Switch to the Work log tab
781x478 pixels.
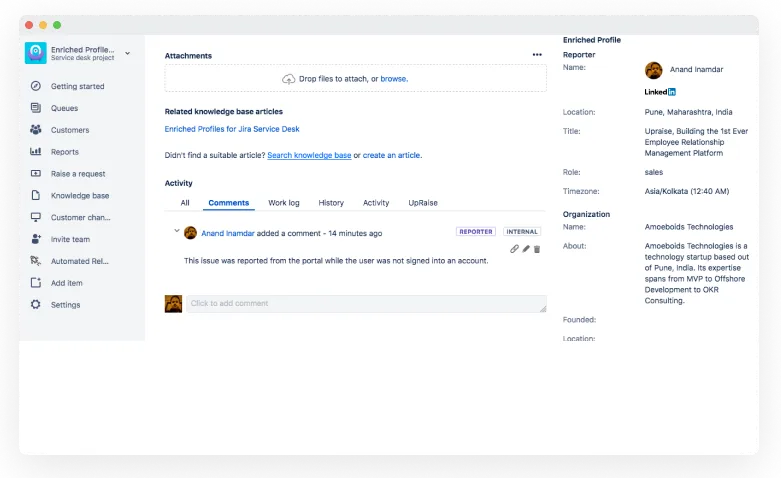click(x=283, y=203)
